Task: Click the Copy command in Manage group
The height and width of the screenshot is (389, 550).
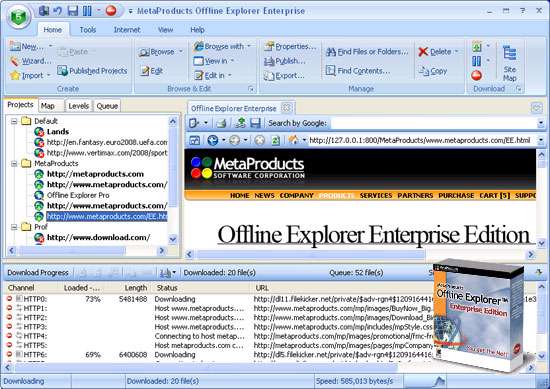Action: point(432,71)
